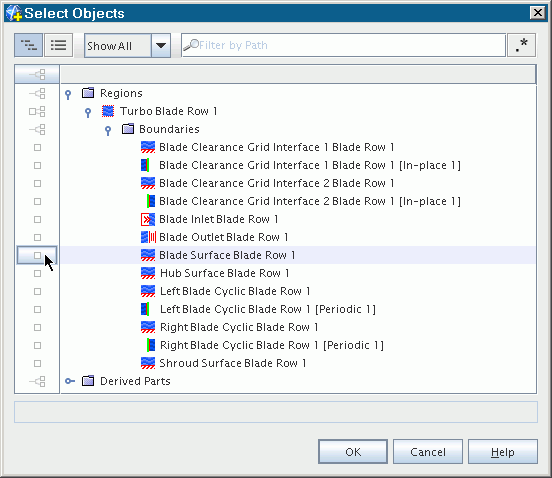Click the Blade Inlet Blade Row 1 icon
552x478 pixels.
tap(148, 219)
